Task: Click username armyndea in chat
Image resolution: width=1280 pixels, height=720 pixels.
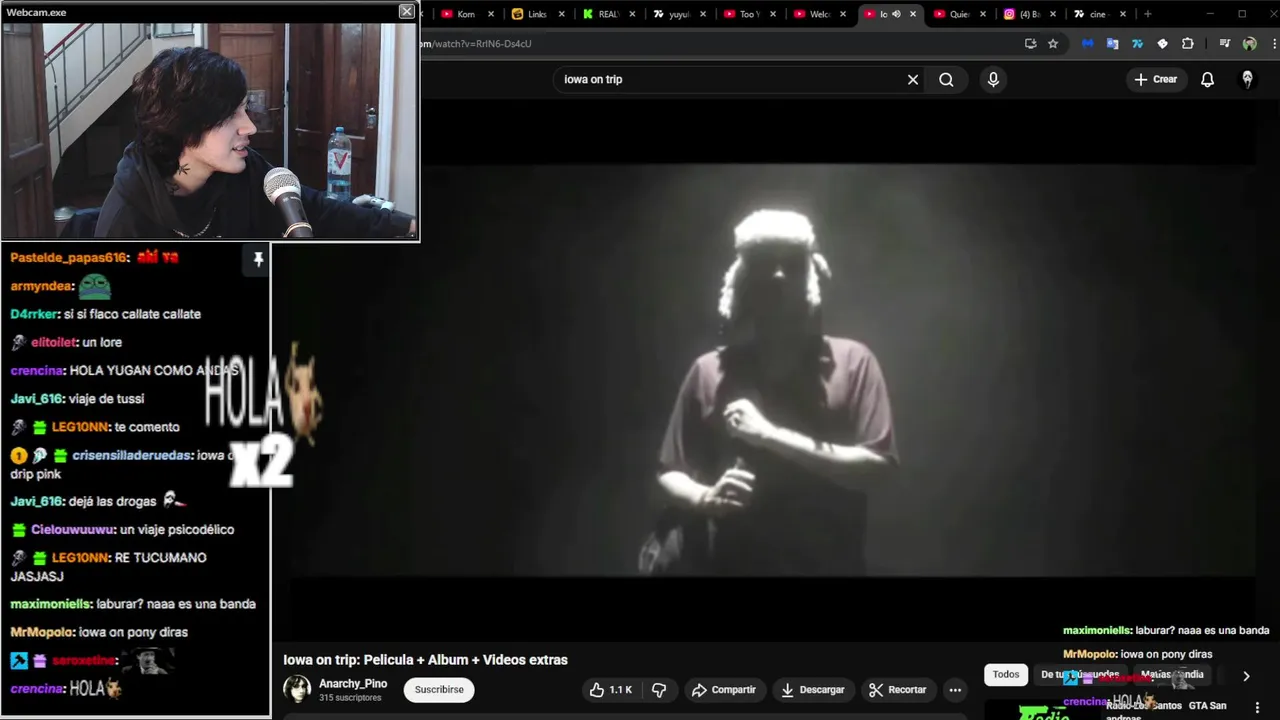Action: coord(41,286)
